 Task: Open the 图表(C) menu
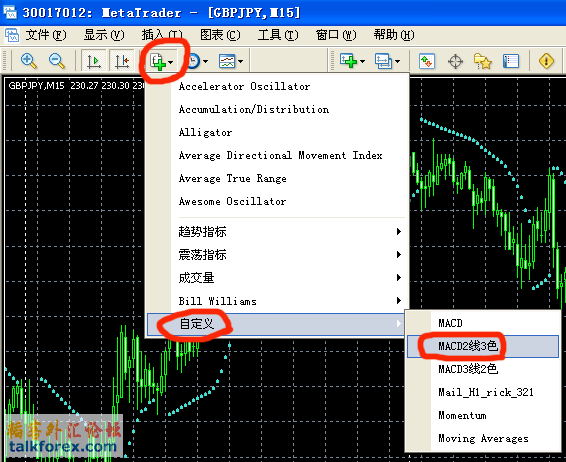(x=220, y=35)
